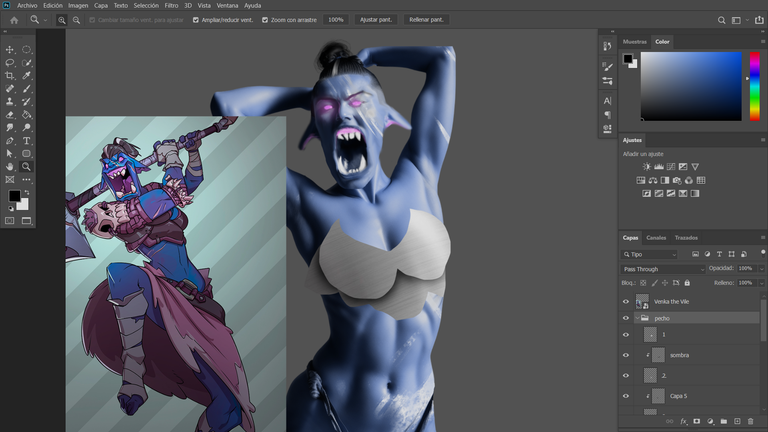Hide layer '2' visibility eye

(625, 376)
